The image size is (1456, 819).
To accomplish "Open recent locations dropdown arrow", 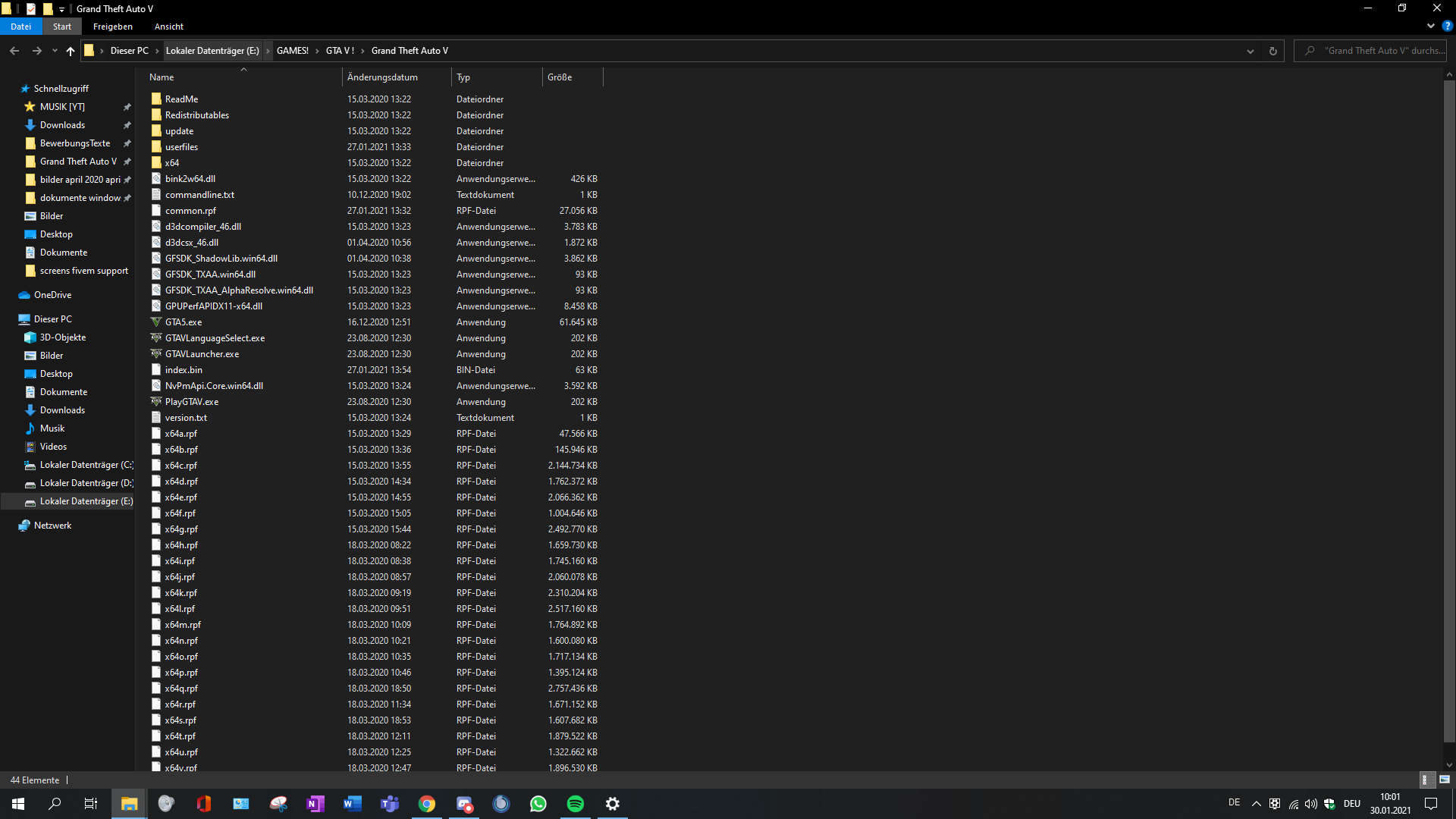I will pyautogui.click(x=55, y=51).
